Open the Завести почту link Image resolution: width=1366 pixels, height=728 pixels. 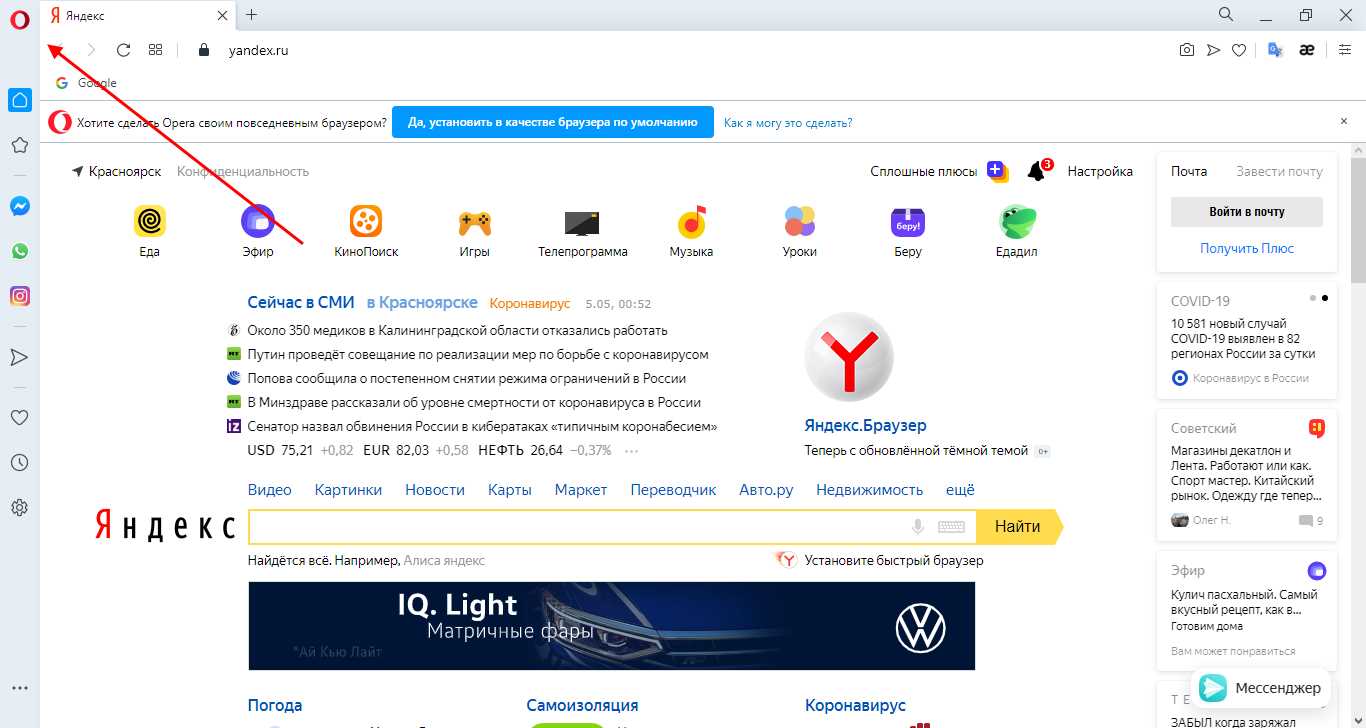pos(1279,171)
